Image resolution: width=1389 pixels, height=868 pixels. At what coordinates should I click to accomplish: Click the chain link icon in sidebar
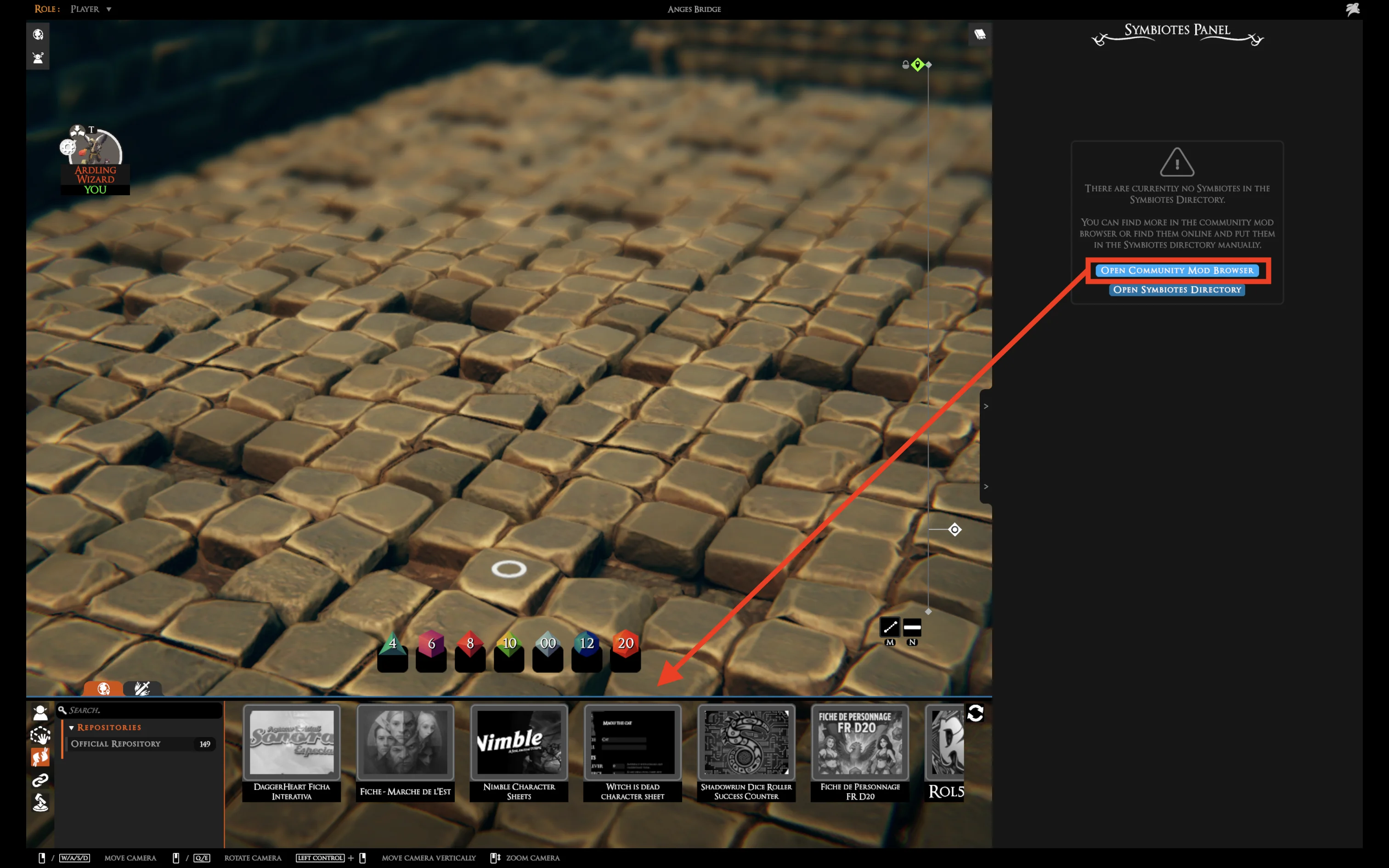(x=40, y=780)
